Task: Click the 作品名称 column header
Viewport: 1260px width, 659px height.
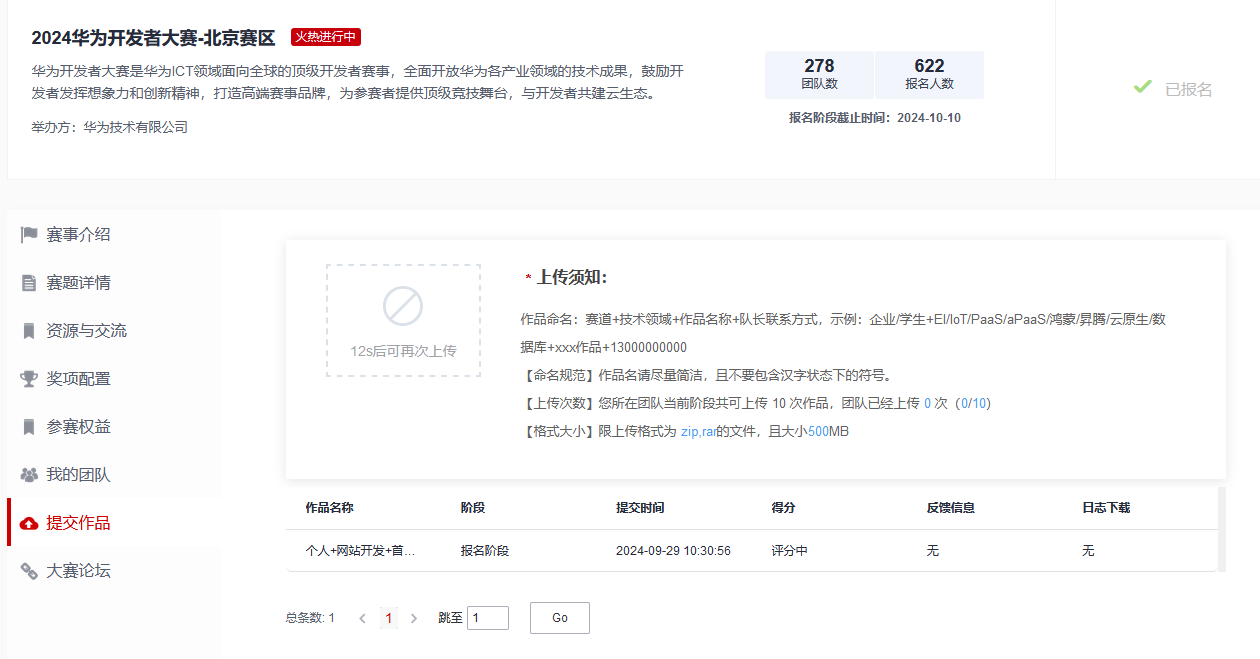Action: pyautogui.click(x=329, y=508)
